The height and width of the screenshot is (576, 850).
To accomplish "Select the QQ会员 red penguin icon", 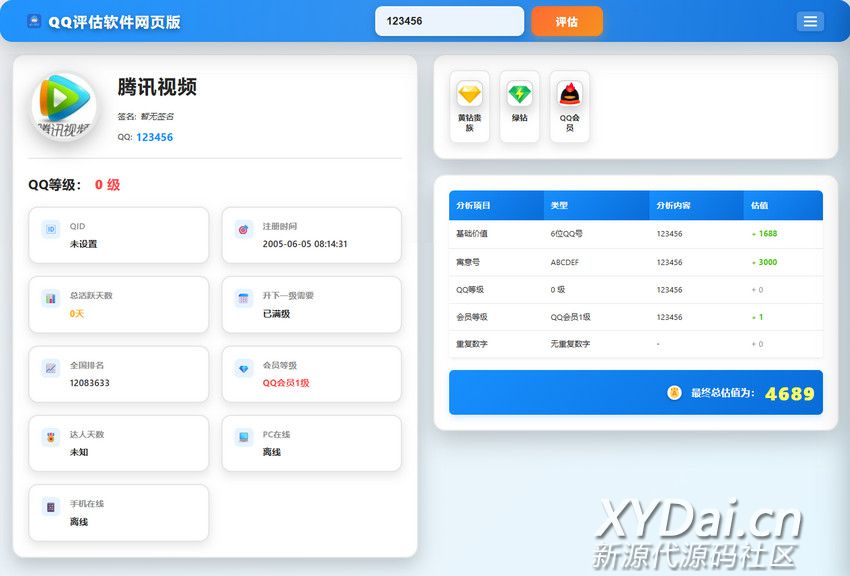I will (x=569, y=95).
